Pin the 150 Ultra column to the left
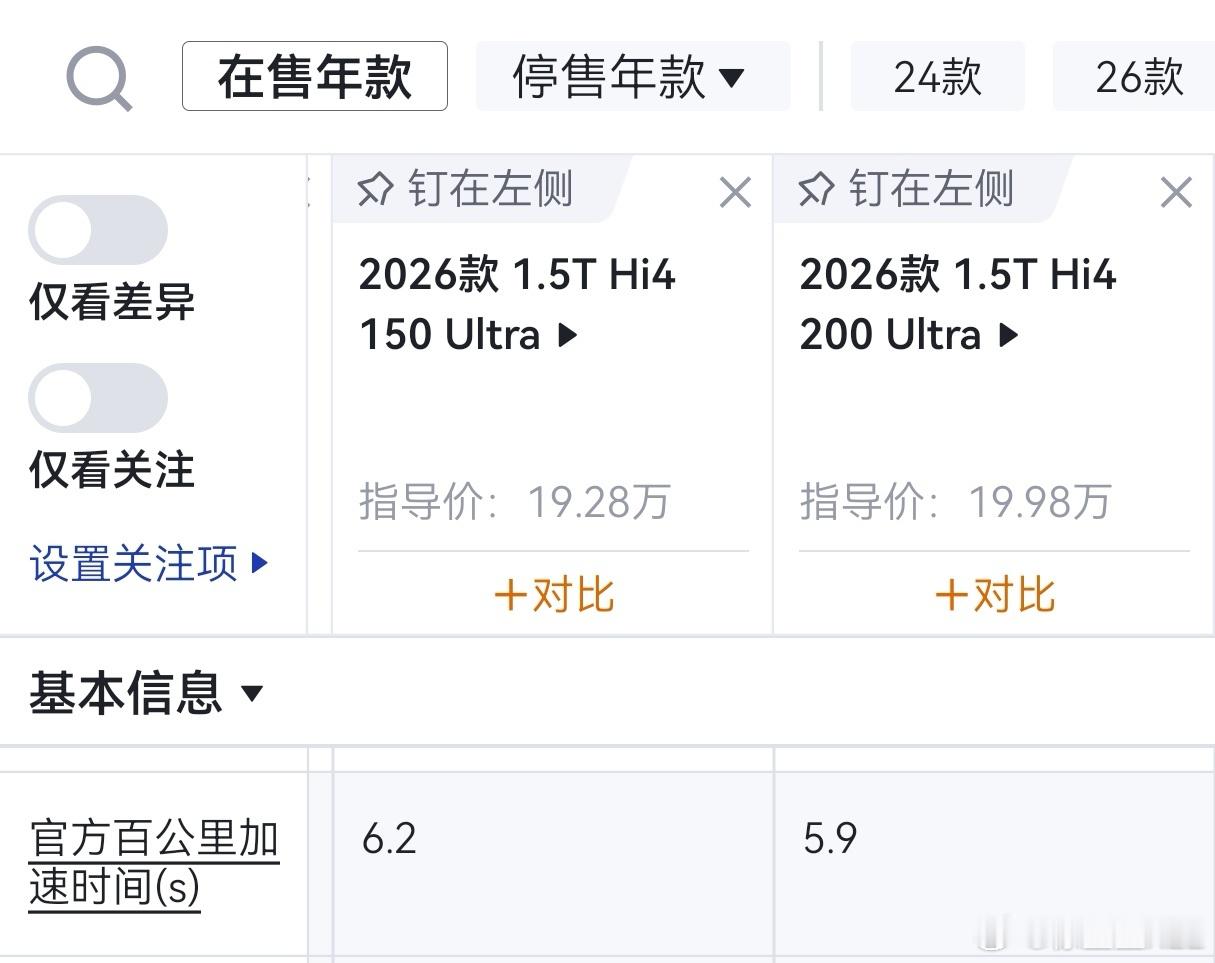This screenshot has width=1215, height=963. [466, 189]
